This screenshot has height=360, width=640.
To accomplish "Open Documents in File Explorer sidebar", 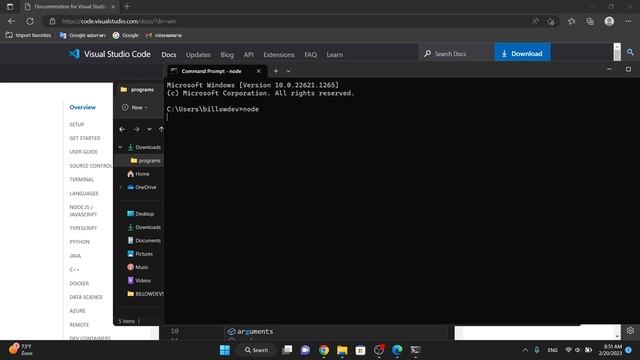I will 144,240.
